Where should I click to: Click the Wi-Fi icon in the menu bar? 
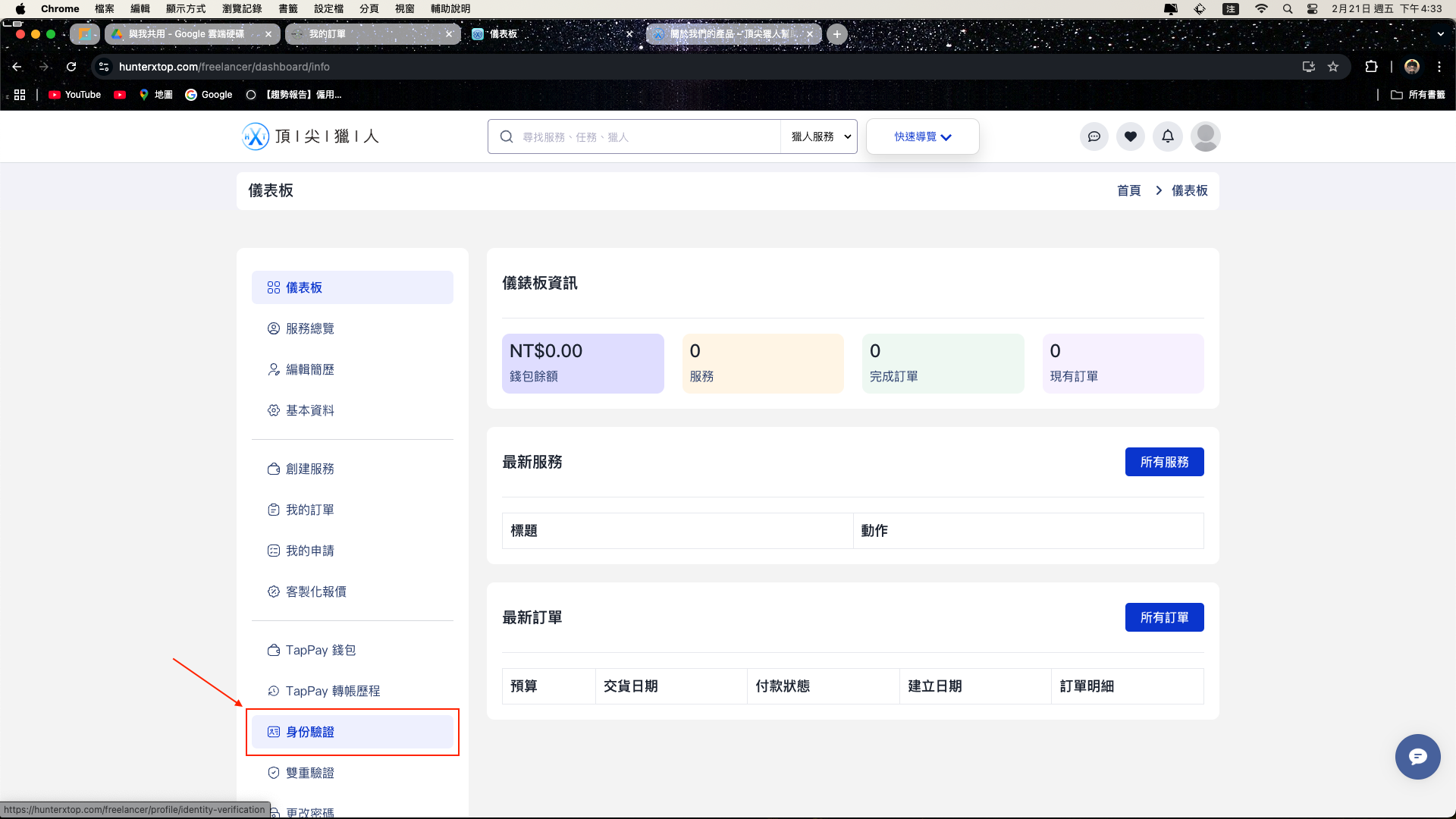[x=1262, y=8]
